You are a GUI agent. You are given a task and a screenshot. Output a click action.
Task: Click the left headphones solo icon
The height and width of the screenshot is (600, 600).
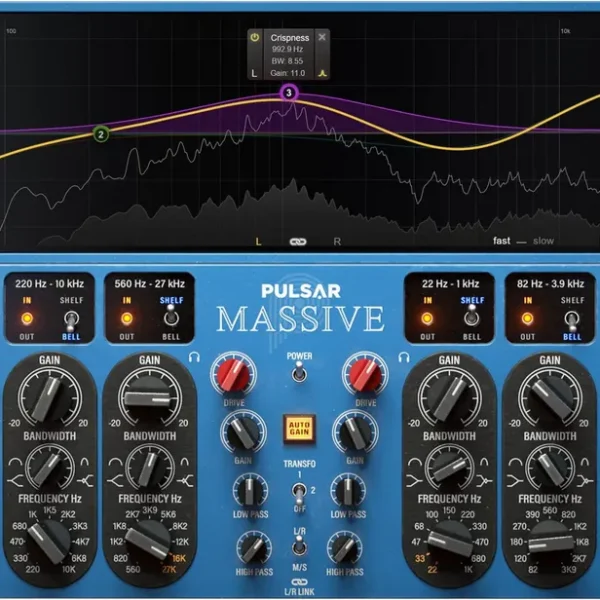194,357
